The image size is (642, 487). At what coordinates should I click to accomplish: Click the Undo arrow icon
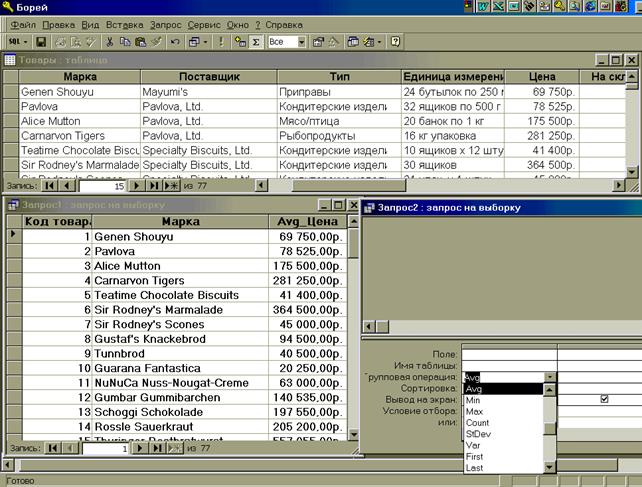[175, 42]
